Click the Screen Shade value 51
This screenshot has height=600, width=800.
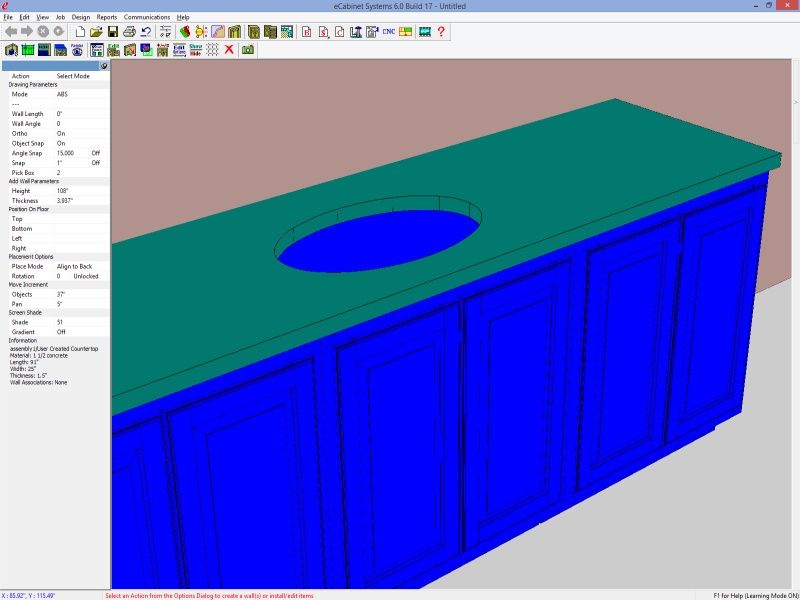[60, 322]
